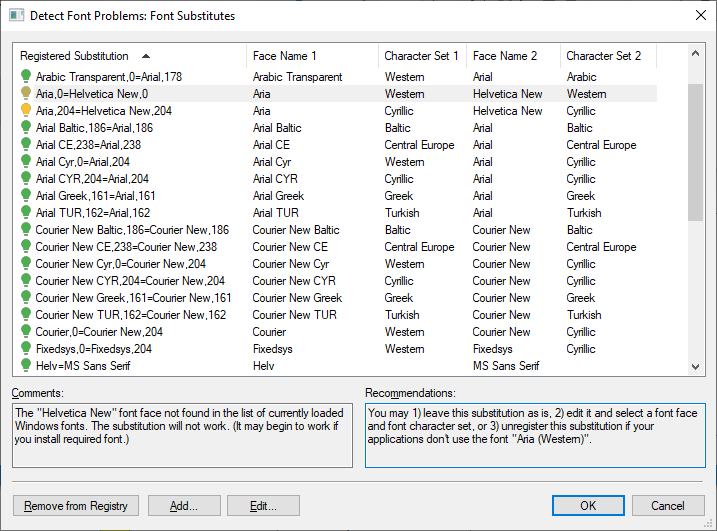Dismiss dialog with Cancel button
Viewport: 717px width, 531px height.
point(668,505)
